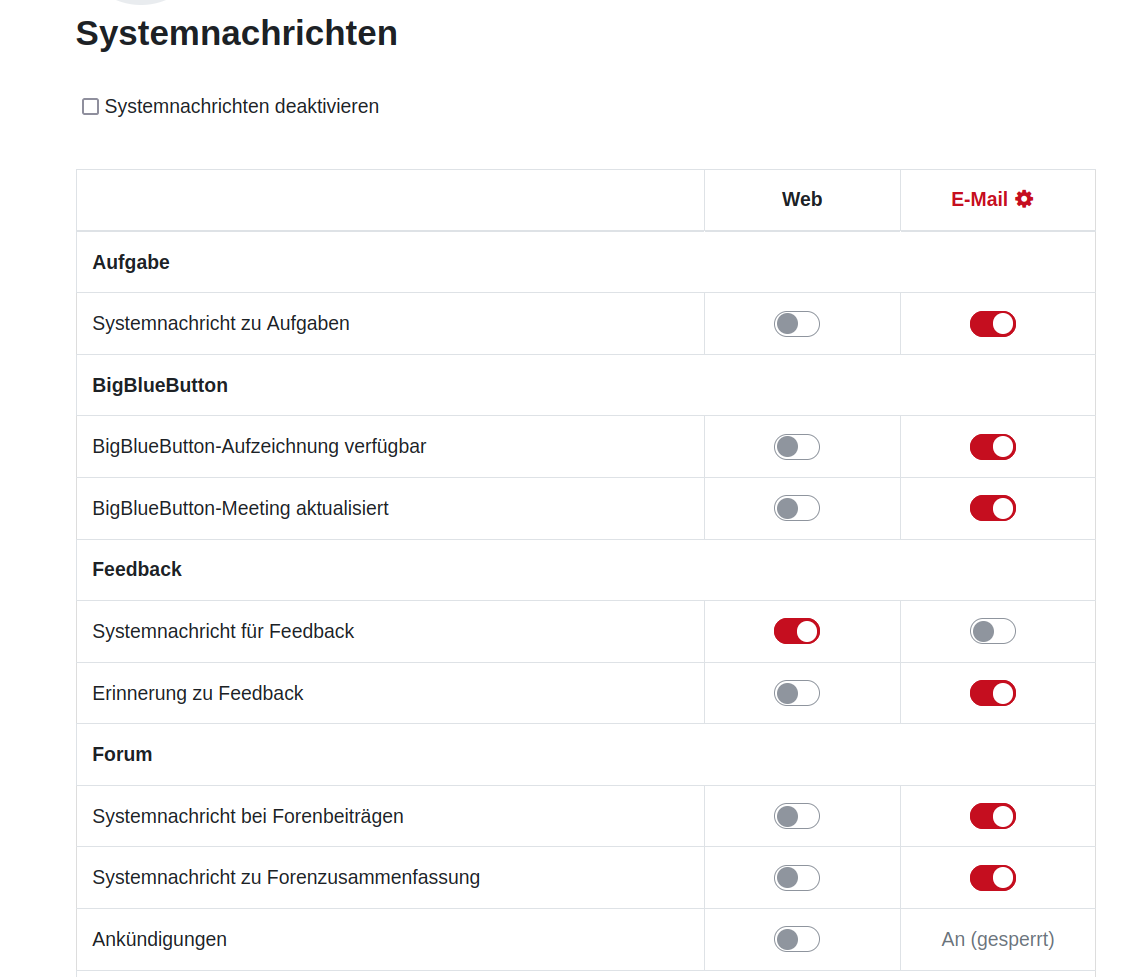Enable E-Mail toggle for Systemnachricht für Feedback
The width and height of the screenshot is (1124, 977).
(992, 631)
